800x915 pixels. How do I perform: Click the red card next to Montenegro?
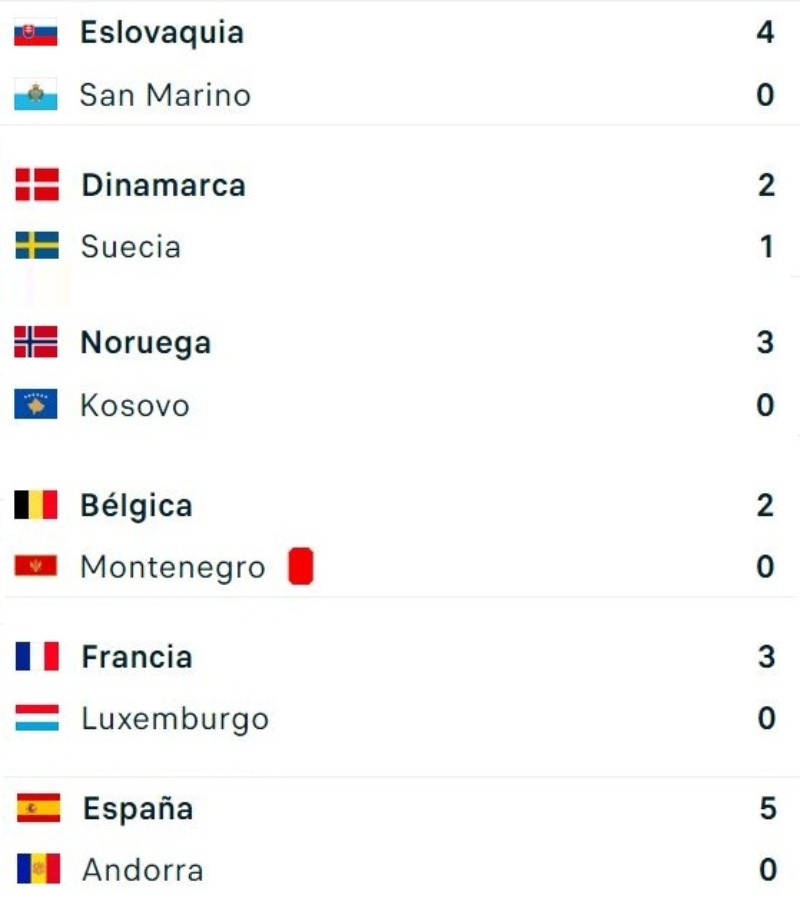click(301, 567)
